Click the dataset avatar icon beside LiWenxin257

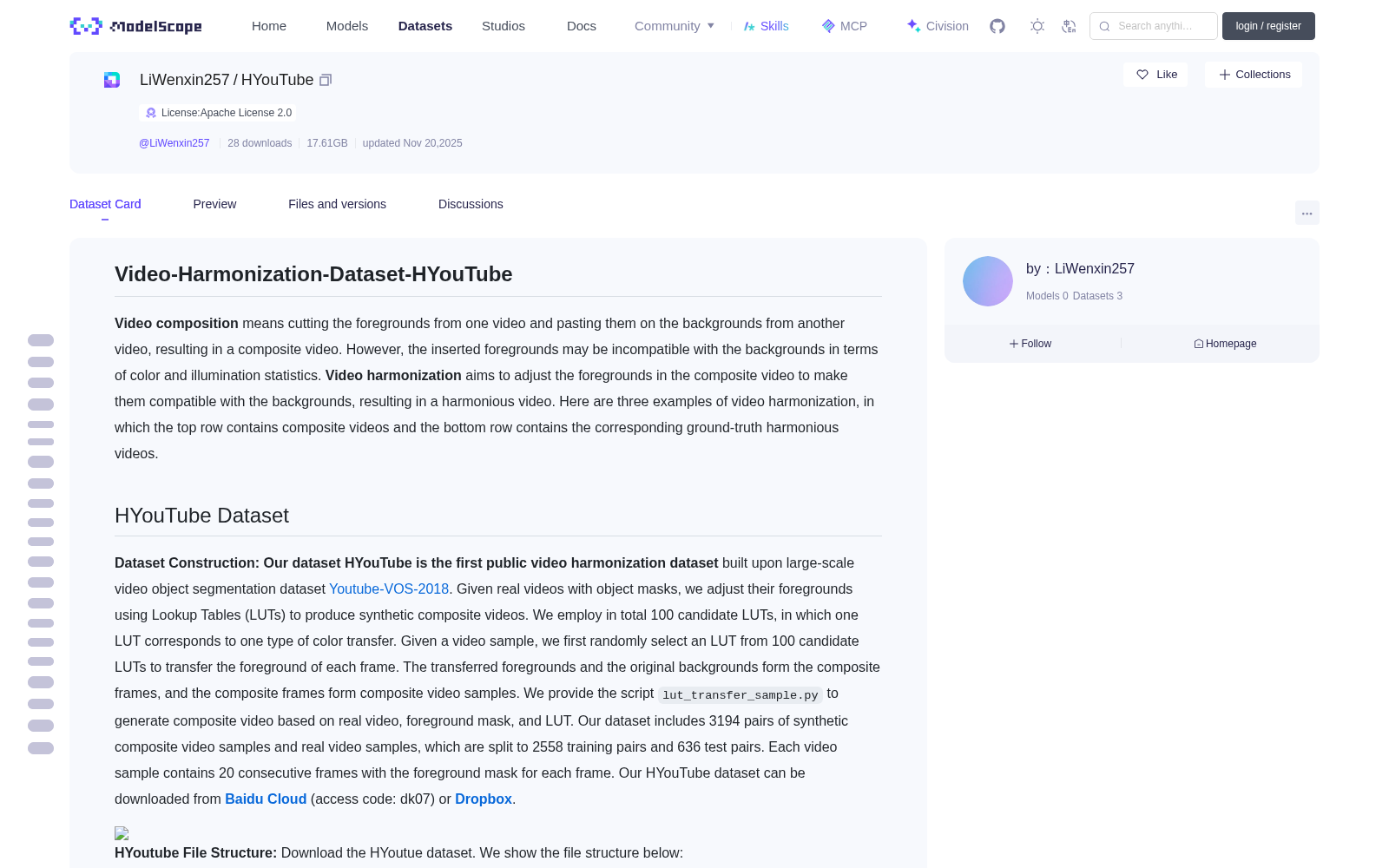click(112, 80)
